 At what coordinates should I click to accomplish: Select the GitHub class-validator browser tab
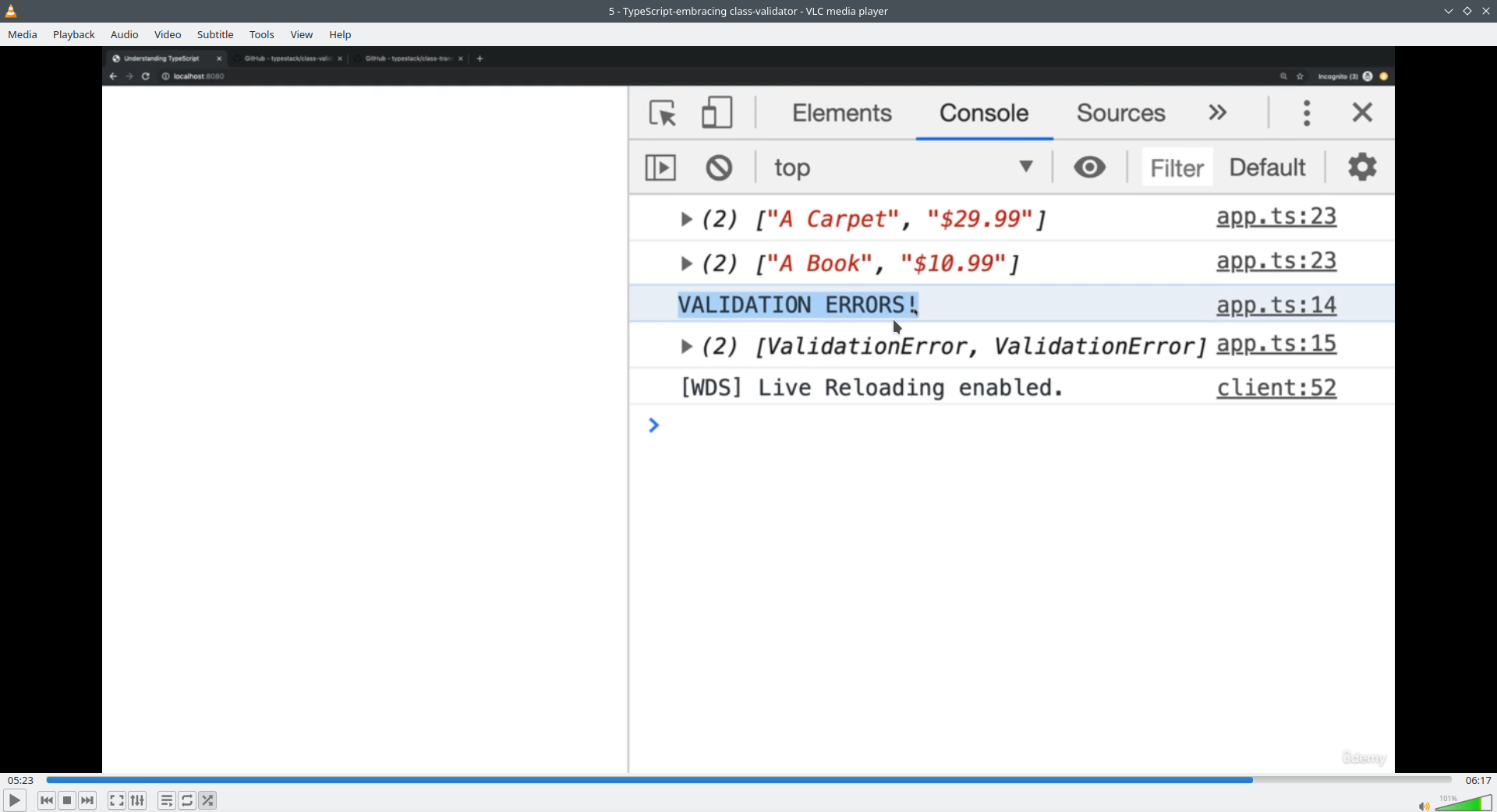(x=291, y=58)
